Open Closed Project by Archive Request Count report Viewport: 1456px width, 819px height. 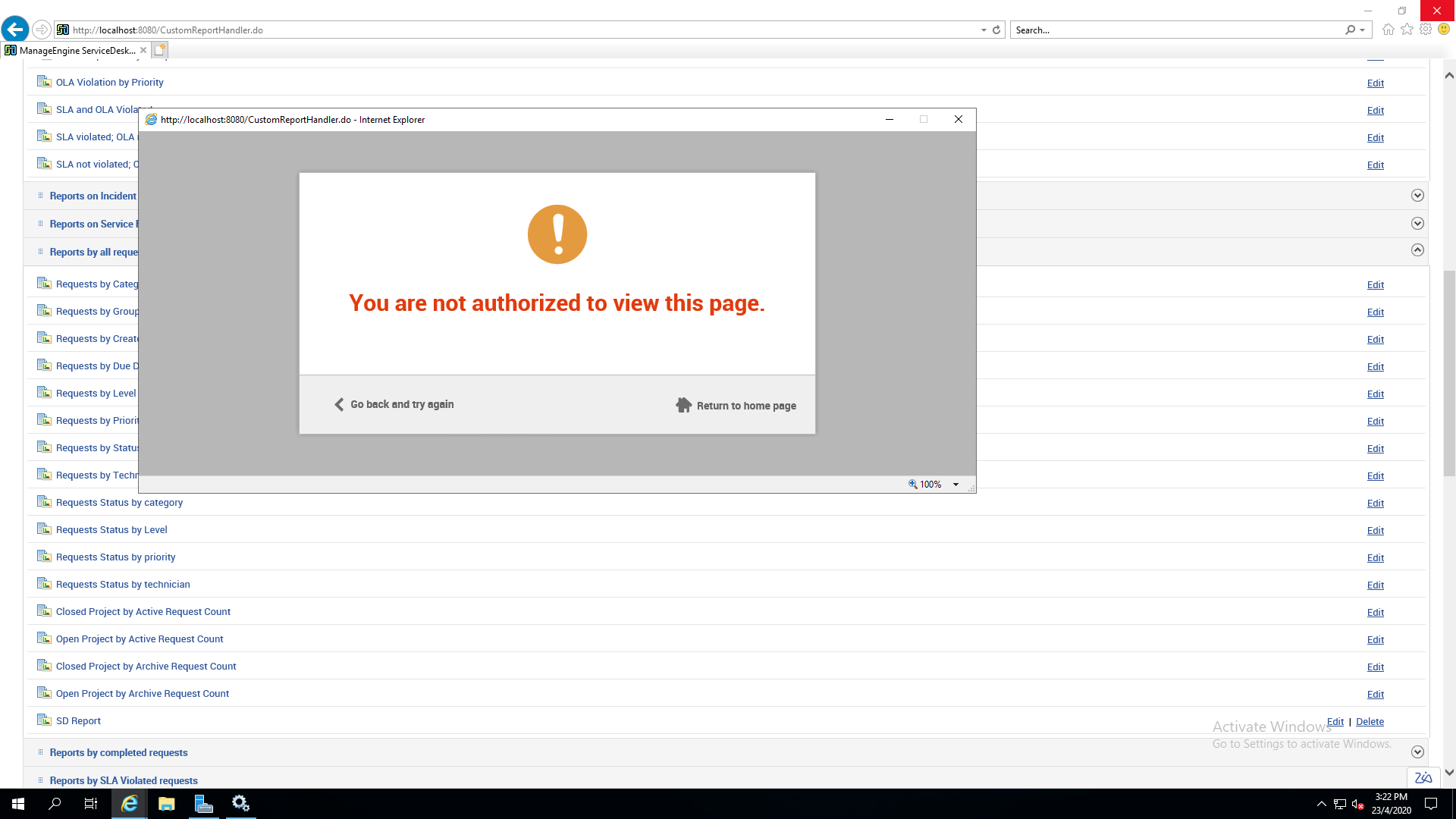coord(146,666)
